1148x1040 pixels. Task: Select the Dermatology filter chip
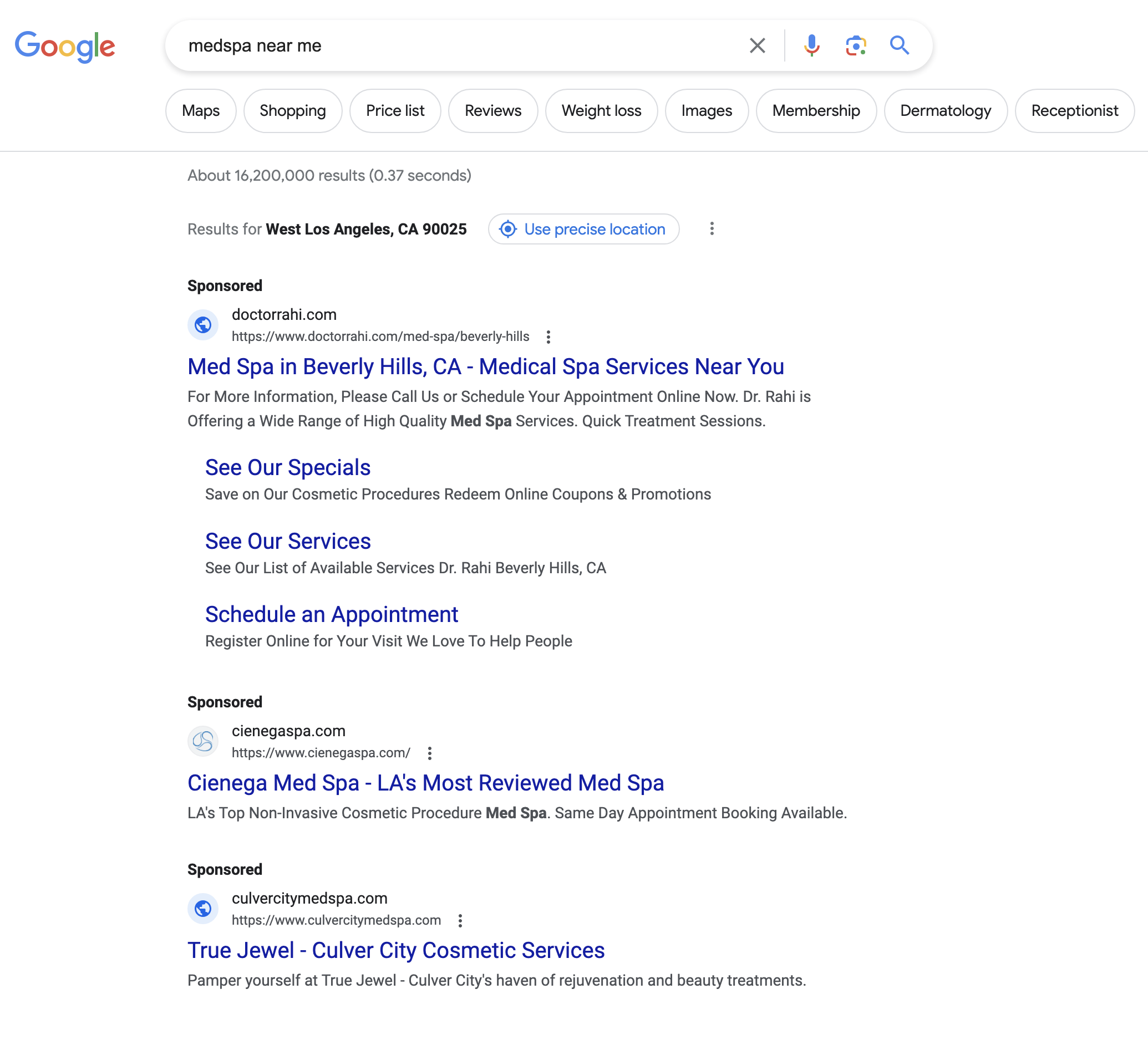point(945,111)
